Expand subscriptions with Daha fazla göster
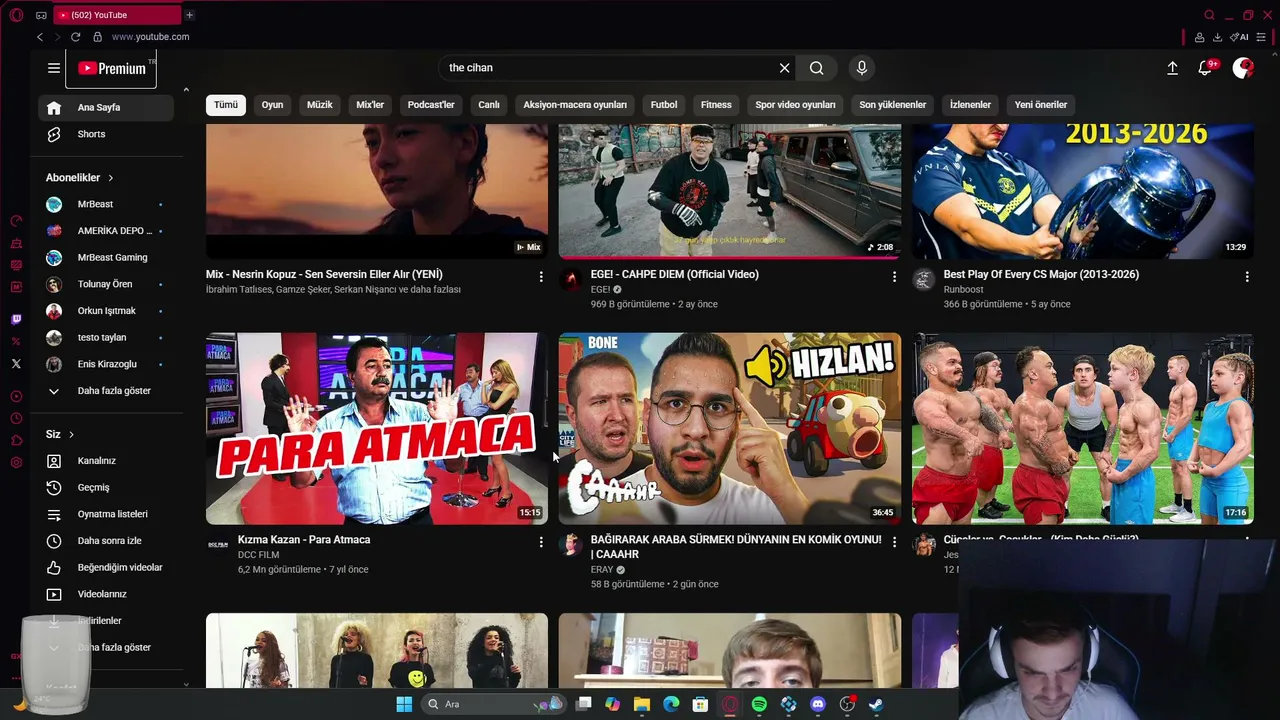The height and width of the screenshot is (720, 1280). coord(106,391)
